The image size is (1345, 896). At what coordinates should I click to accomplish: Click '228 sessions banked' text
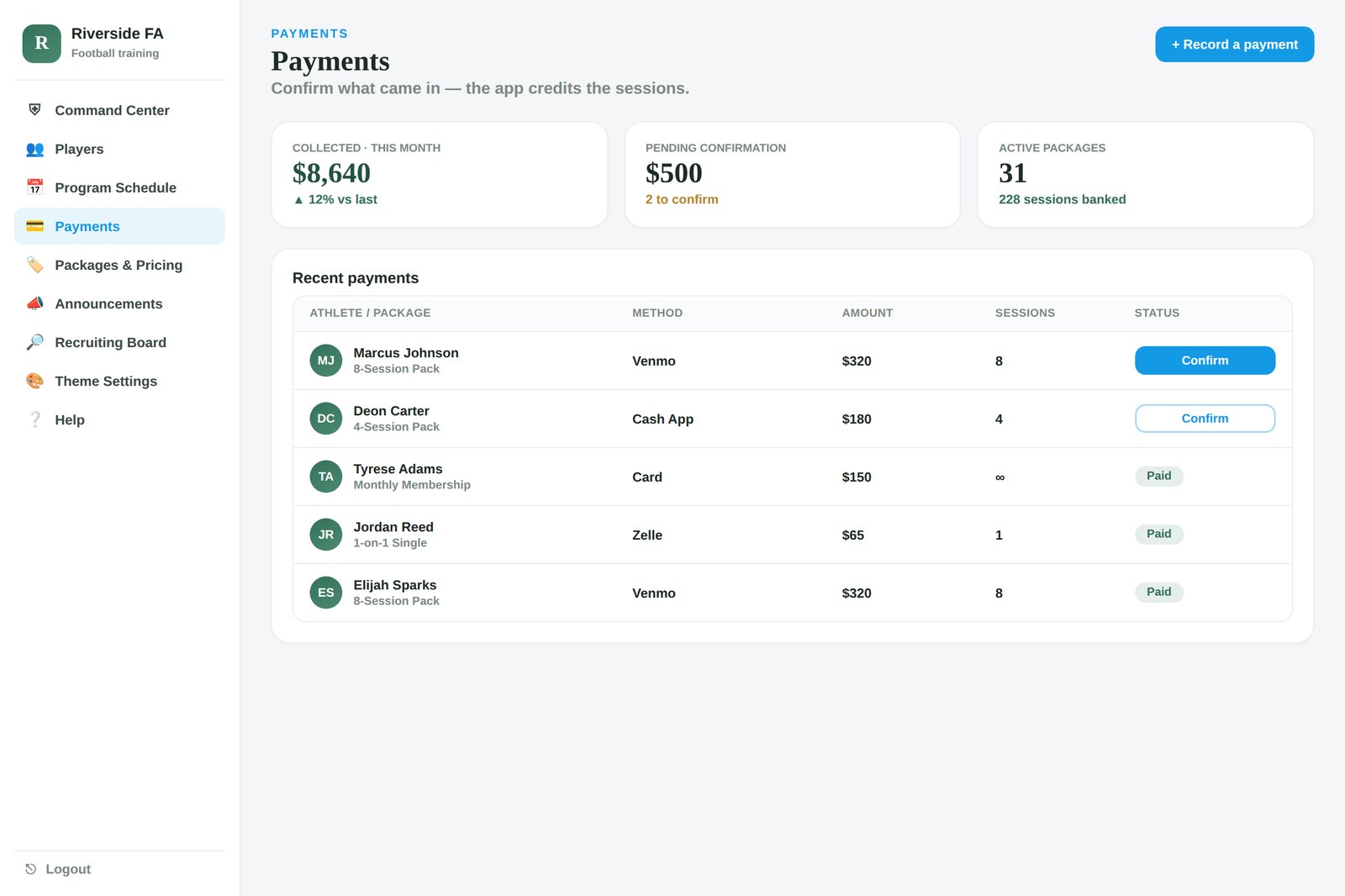click(1062, 199)
